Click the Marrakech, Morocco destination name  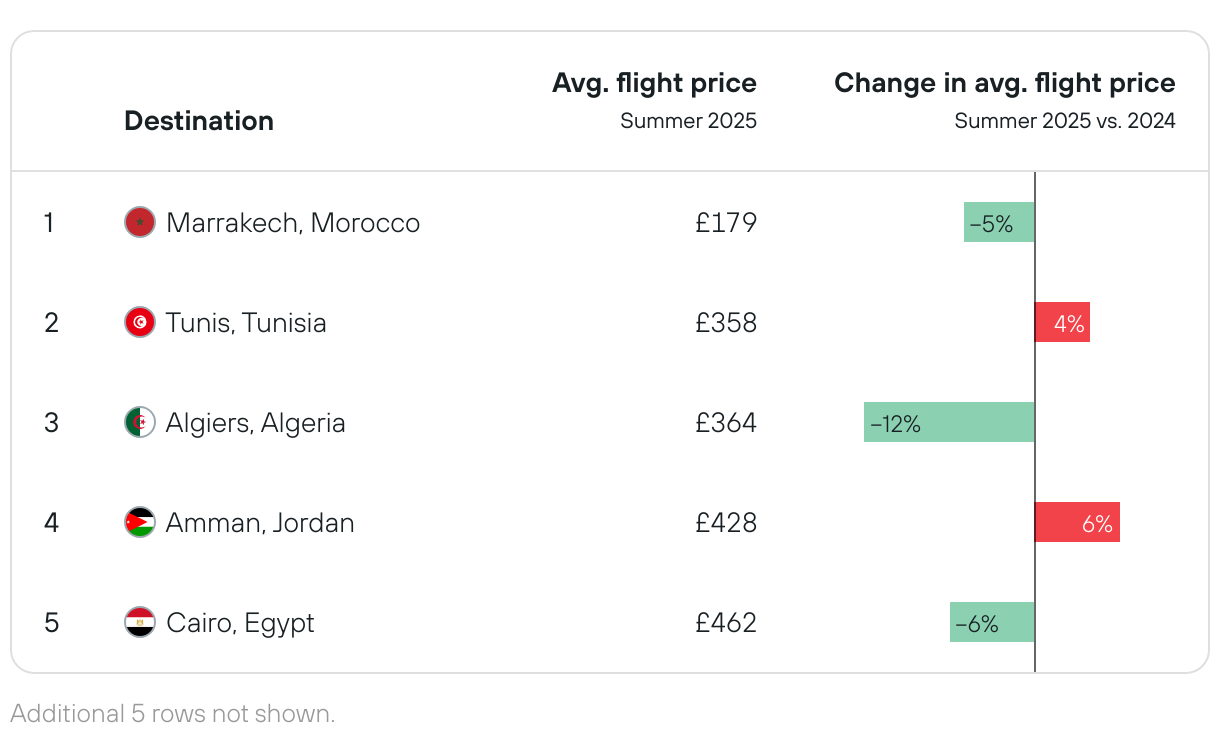point(293,222)
